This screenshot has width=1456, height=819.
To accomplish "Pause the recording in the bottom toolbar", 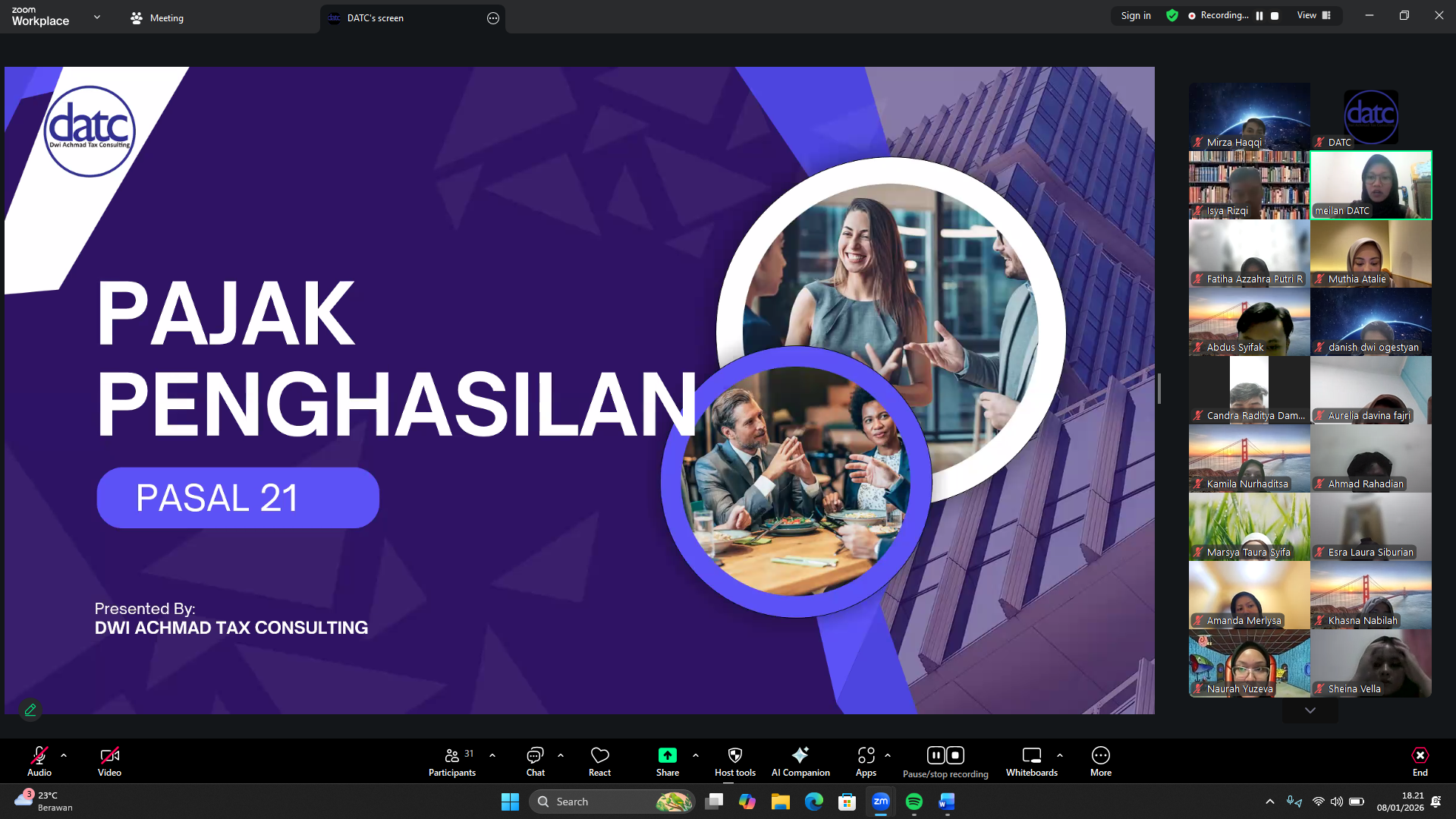I will (936, 755).
